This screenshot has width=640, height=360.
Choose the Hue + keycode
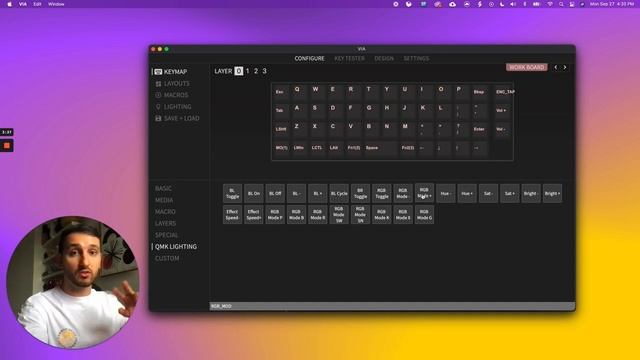tap(467, 193)
